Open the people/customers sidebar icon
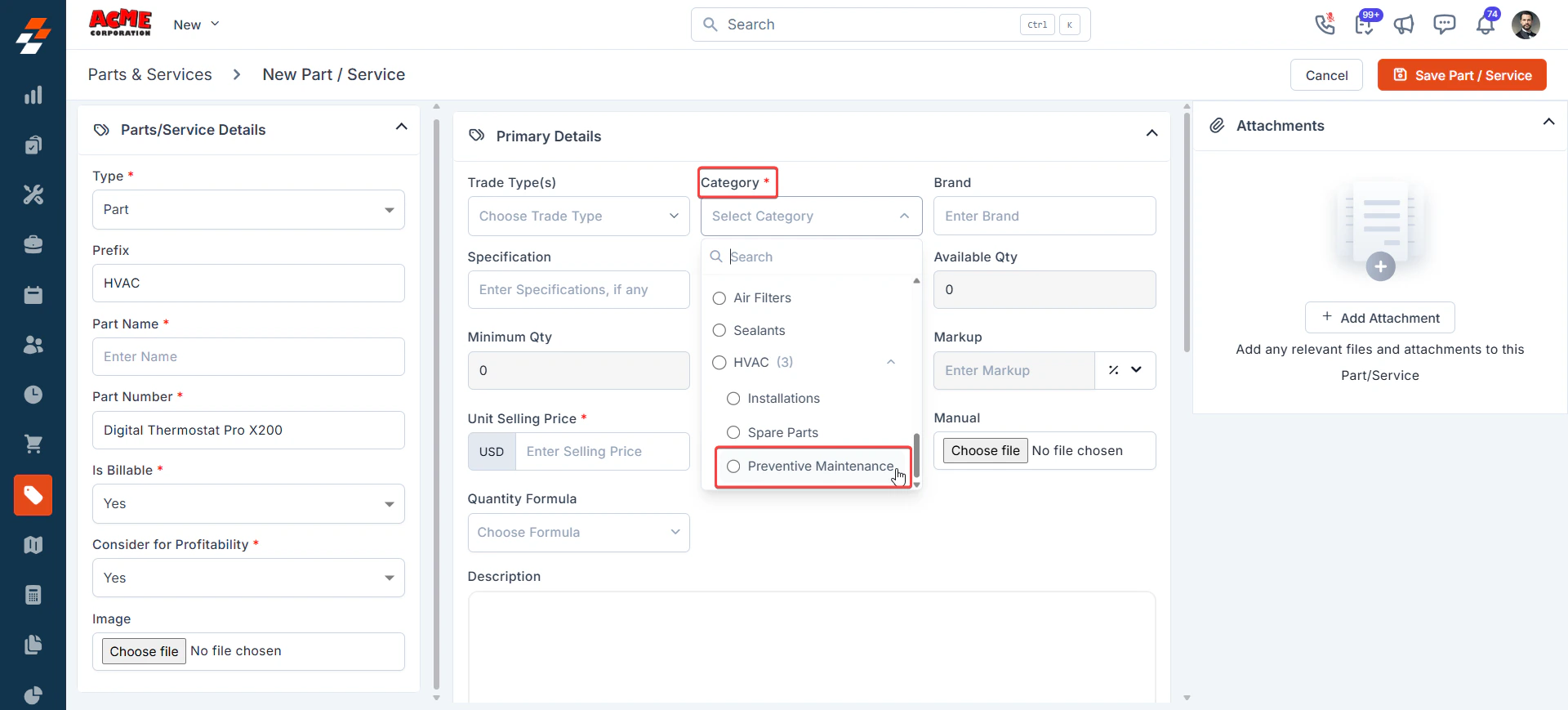 click(33, 345)
